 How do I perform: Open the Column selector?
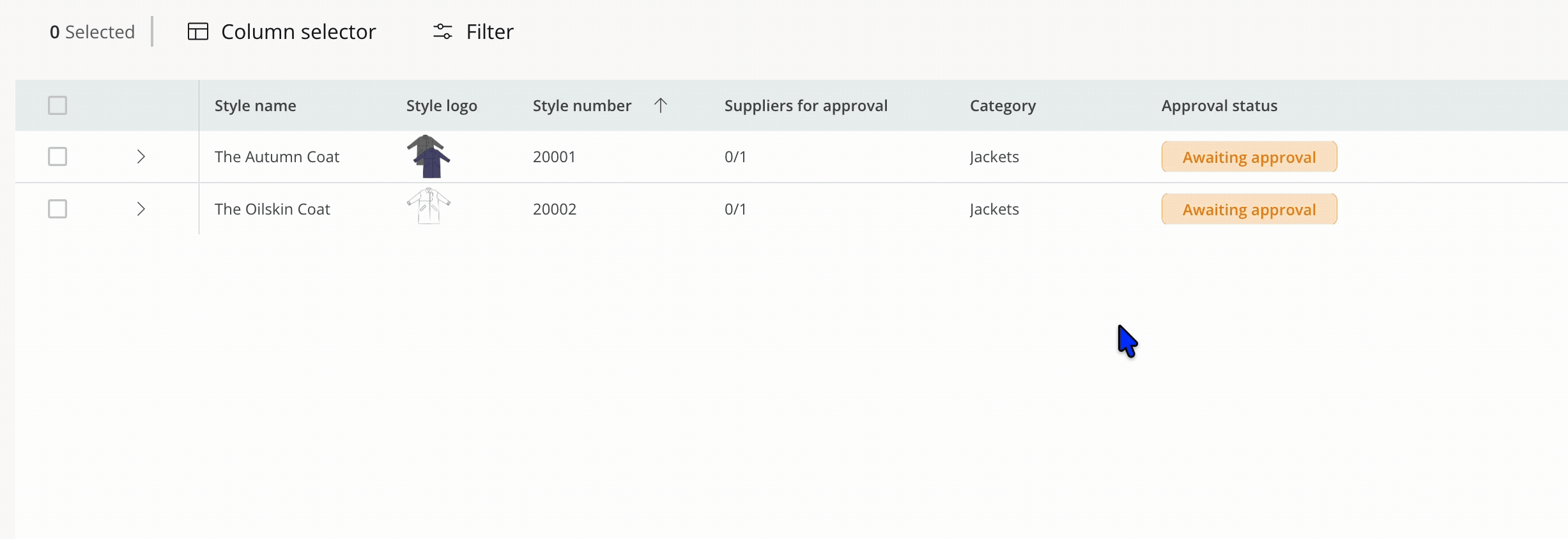coord(298,32)
